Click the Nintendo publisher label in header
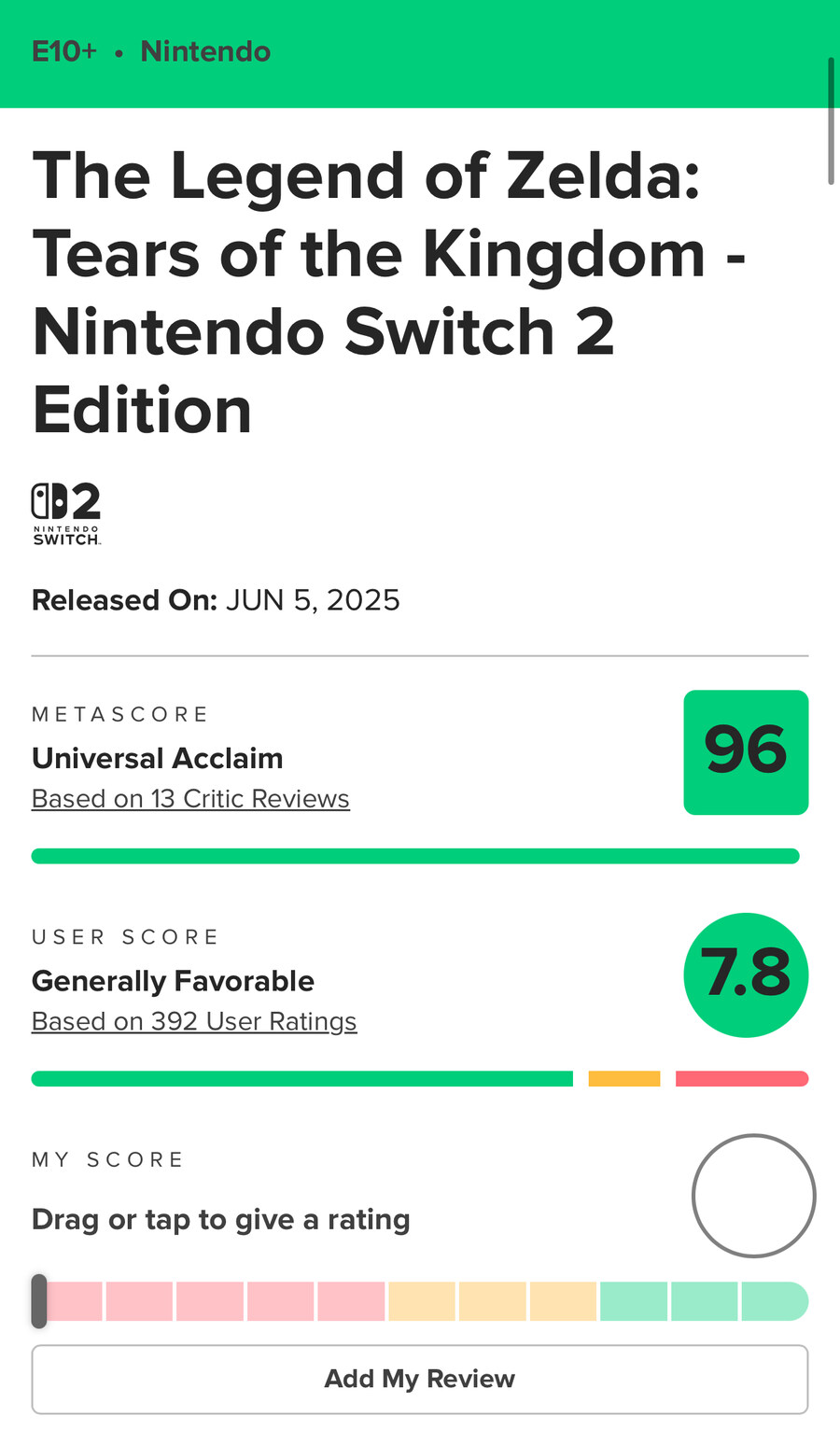This screenshot has height=1444, width=840. pyautogui.click(x=205, y=51)
